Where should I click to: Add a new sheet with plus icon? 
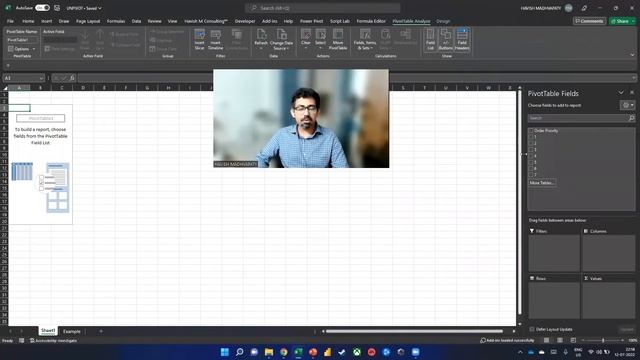point(101,331)
